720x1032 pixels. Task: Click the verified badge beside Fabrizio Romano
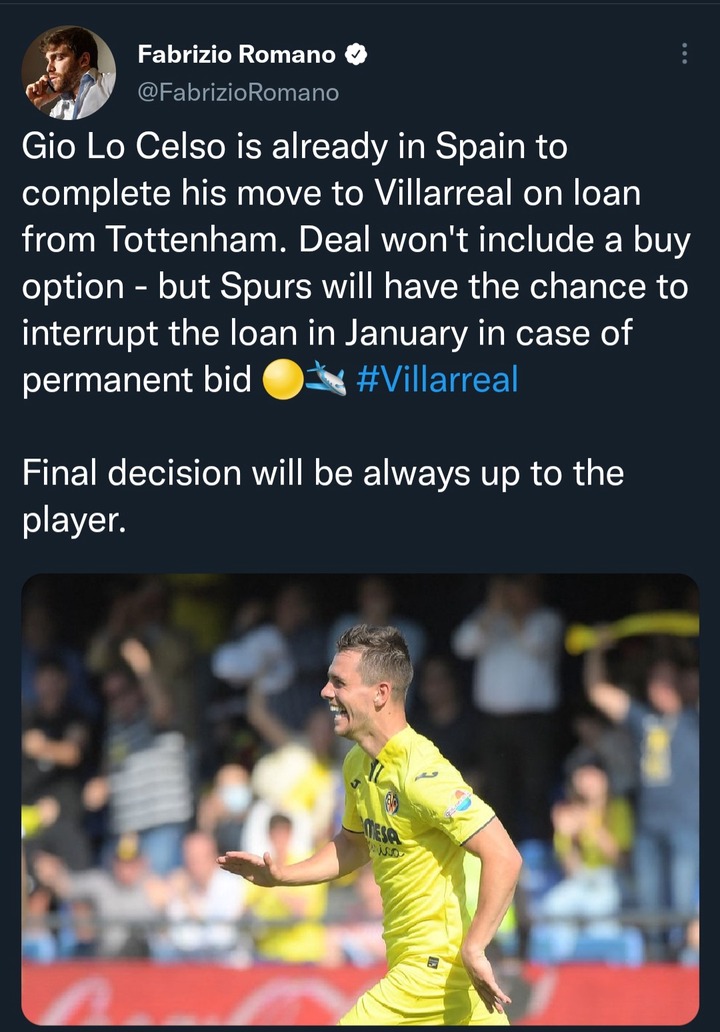356,55
